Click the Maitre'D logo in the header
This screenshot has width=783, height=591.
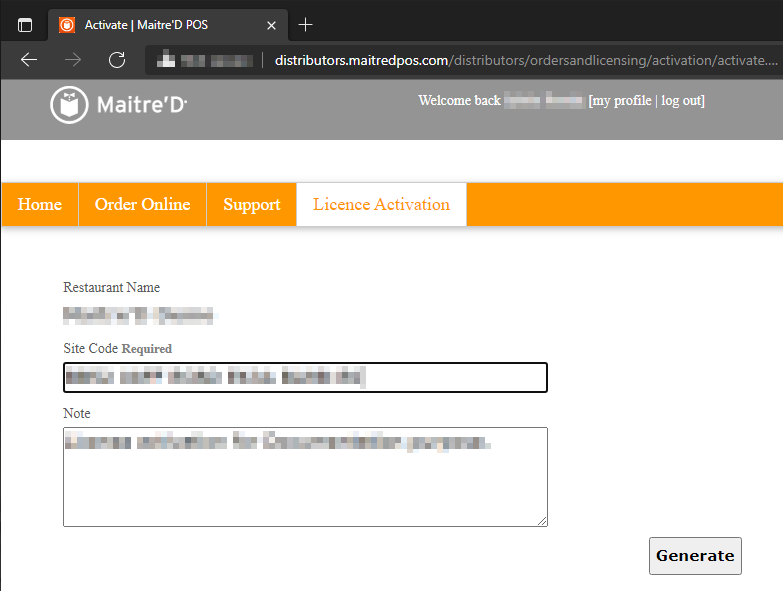(x=119, y=104)
